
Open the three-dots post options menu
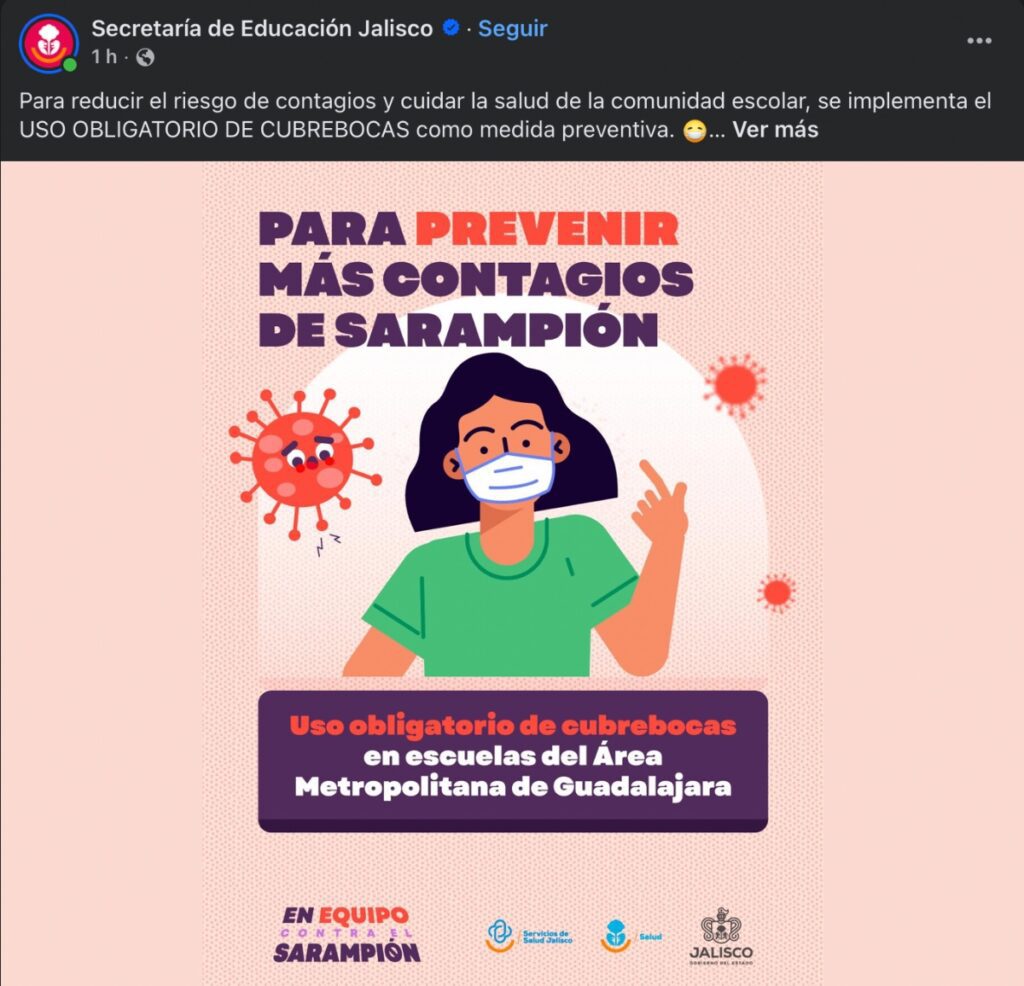pos(979,40)
